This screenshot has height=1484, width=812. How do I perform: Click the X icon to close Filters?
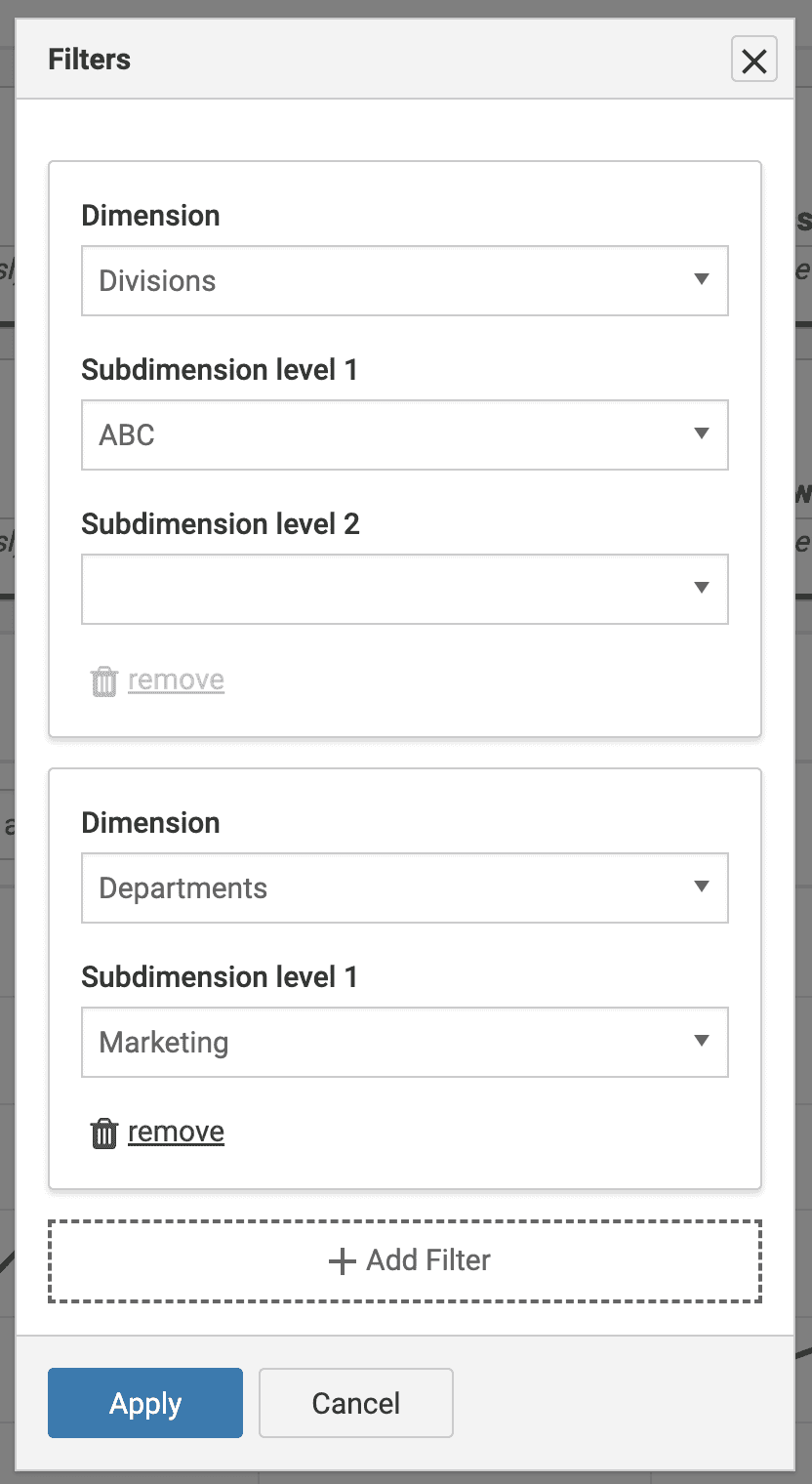pos(753,60)
